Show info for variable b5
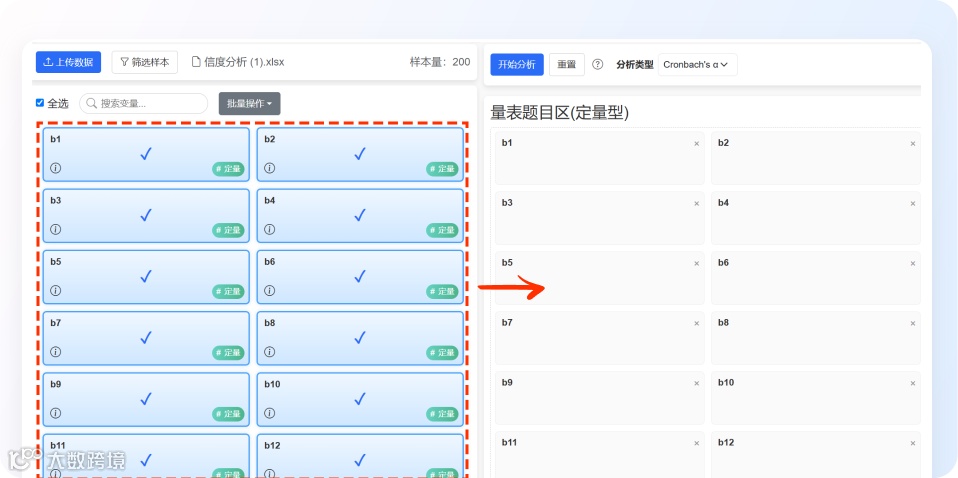 (56, 290)
